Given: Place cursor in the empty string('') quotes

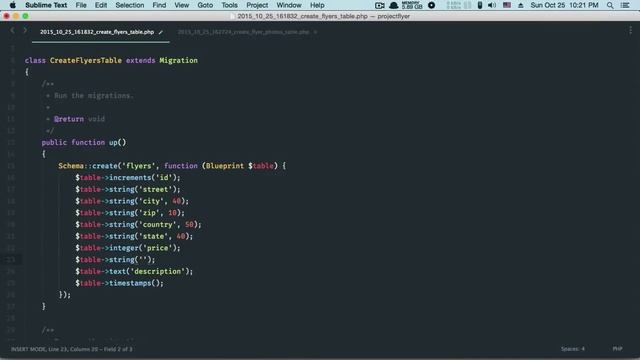Looking at the screenshot, I should click(x=143, y=260).
